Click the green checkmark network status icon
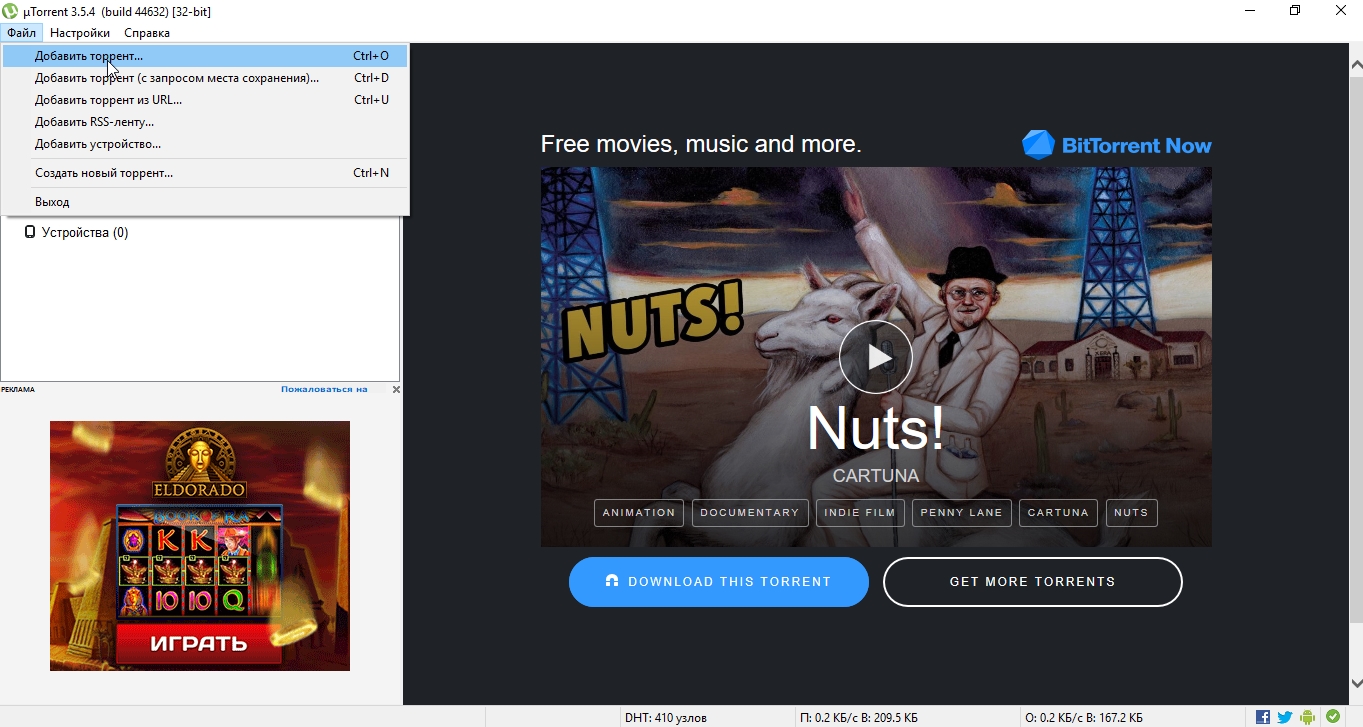Screen dimensions: 1363x727 (x=1333, y=717)
